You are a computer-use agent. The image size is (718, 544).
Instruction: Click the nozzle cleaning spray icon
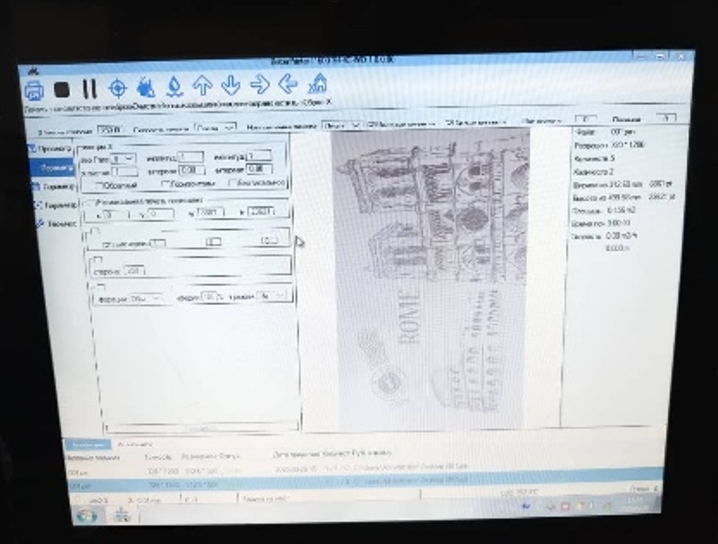(x=146, y=88)
